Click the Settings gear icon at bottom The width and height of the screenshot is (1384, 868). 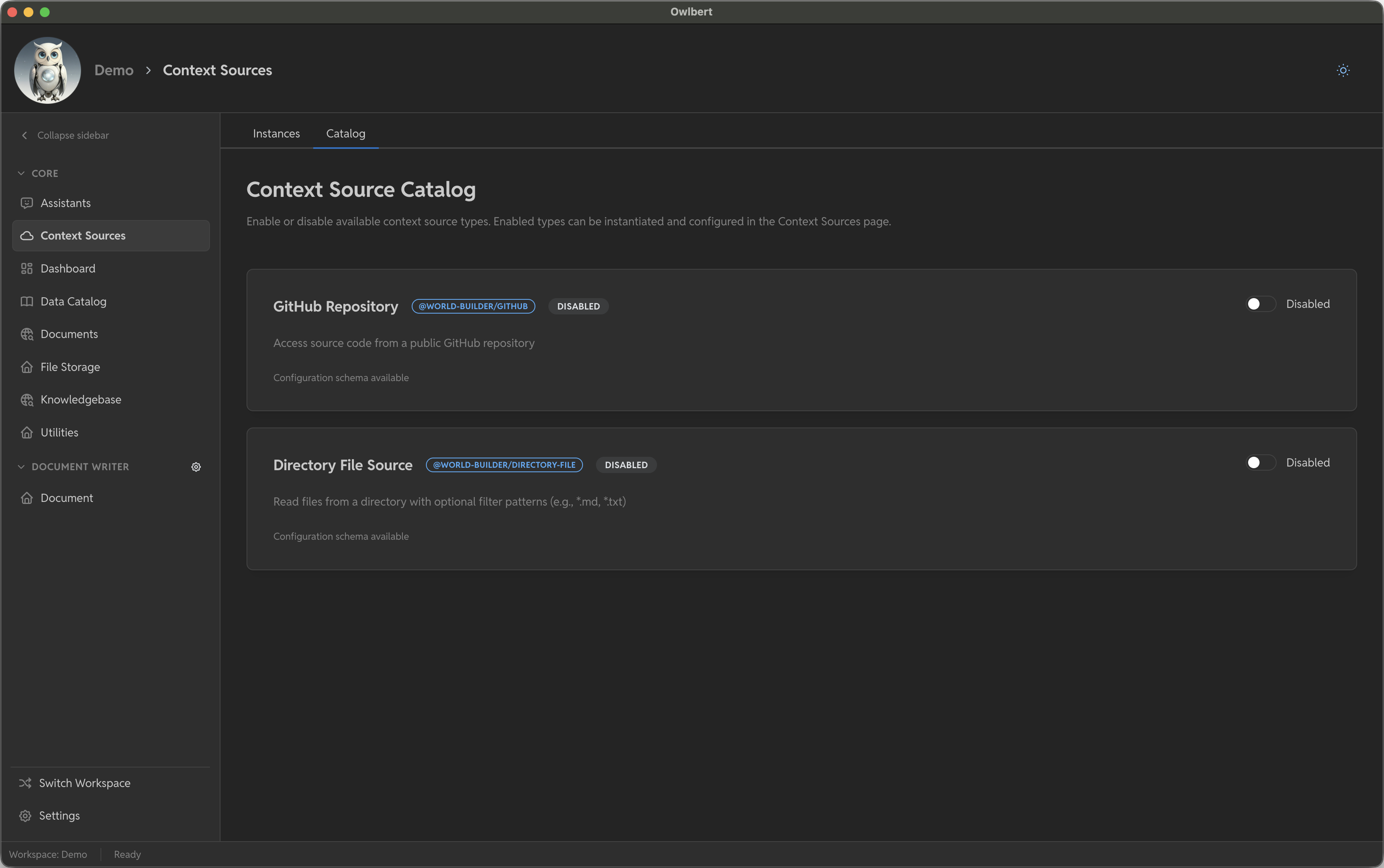(x=25, y=816)
